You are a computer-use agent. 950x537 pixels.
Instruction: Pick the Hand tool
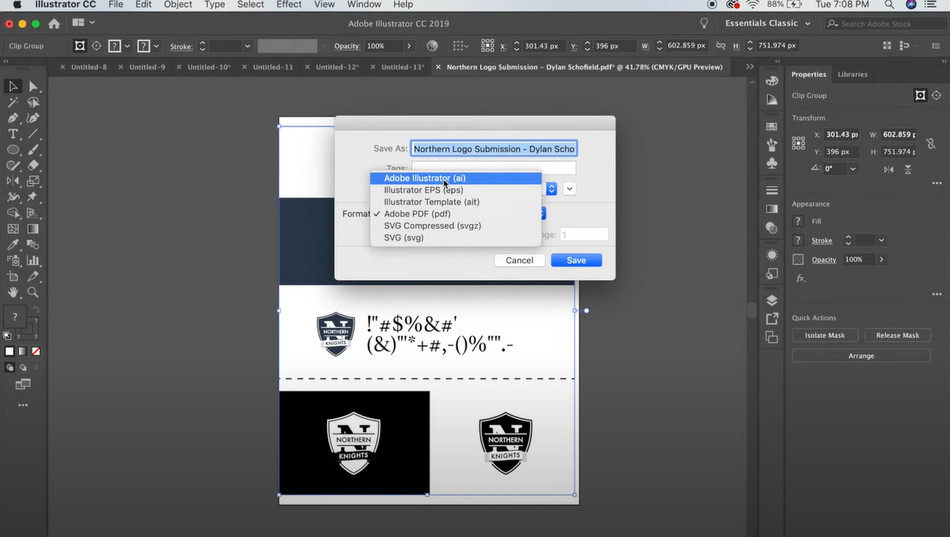(x=13, y=292)
